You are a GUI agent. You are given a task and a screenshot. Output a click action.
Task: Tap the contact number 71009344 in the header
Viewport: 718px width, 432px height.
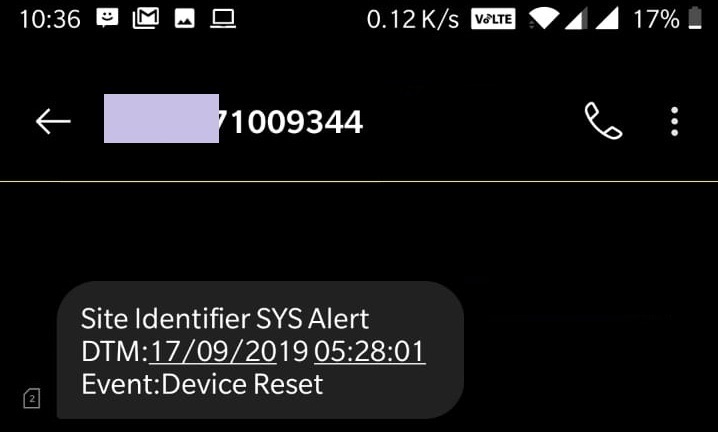coord(291,122)
